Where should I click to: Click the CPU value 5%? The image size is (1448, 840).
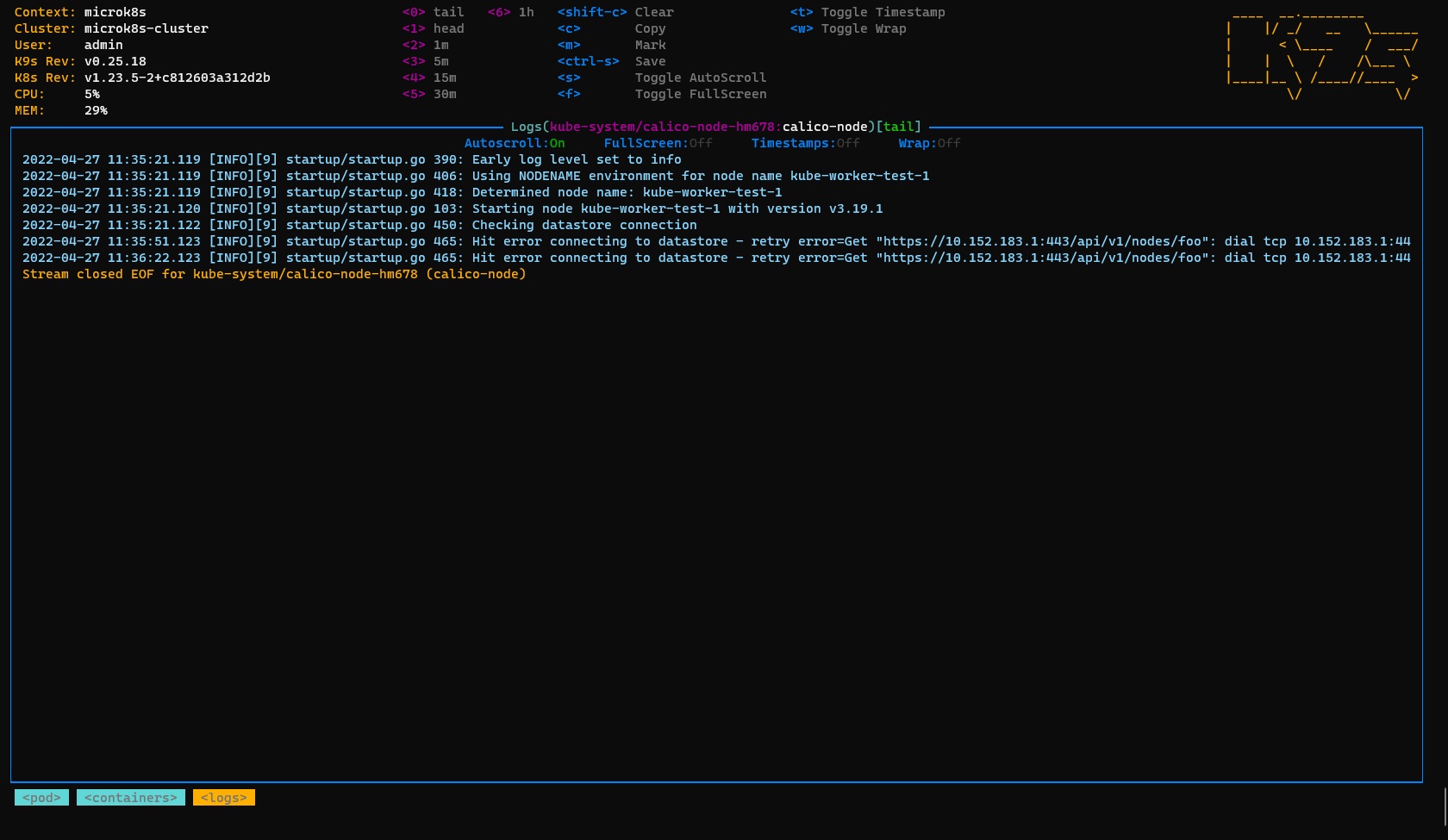click(x=92, y=94)
